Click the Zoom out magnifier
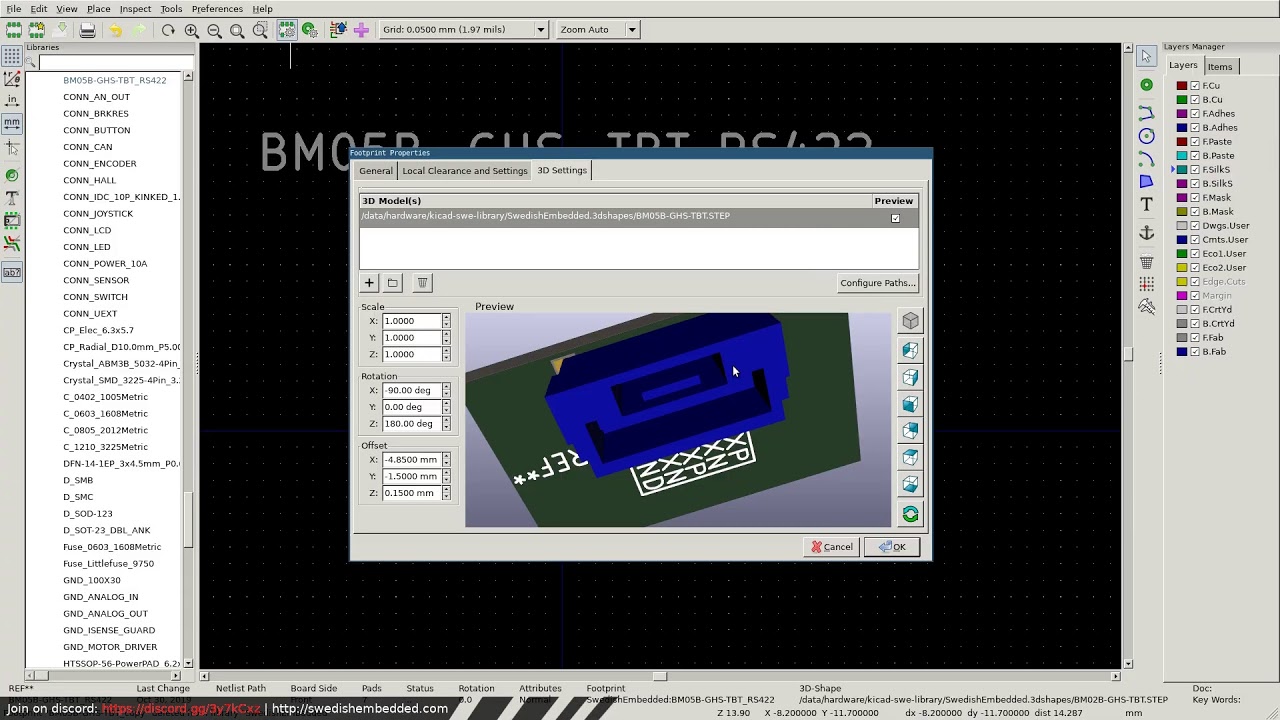This screenshot has width=1280, height=720. 214,30
